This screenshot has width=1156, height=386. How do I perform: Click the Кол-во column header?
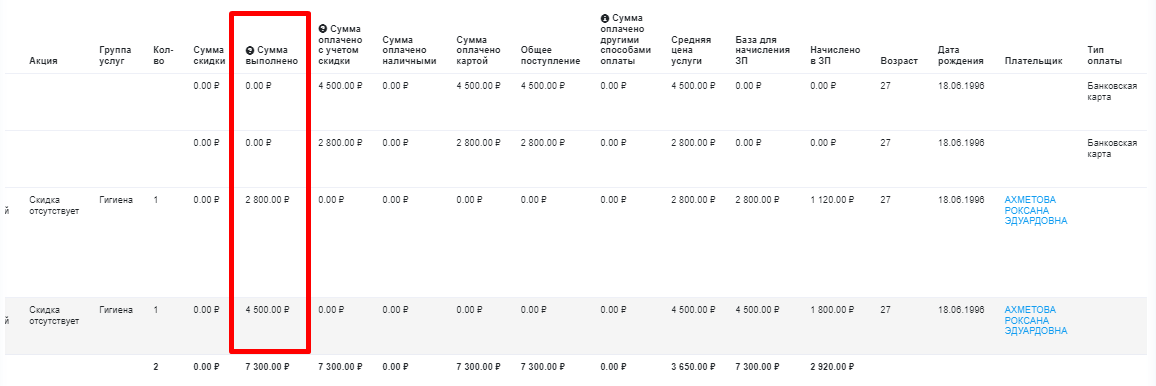(x=163, y=55)
